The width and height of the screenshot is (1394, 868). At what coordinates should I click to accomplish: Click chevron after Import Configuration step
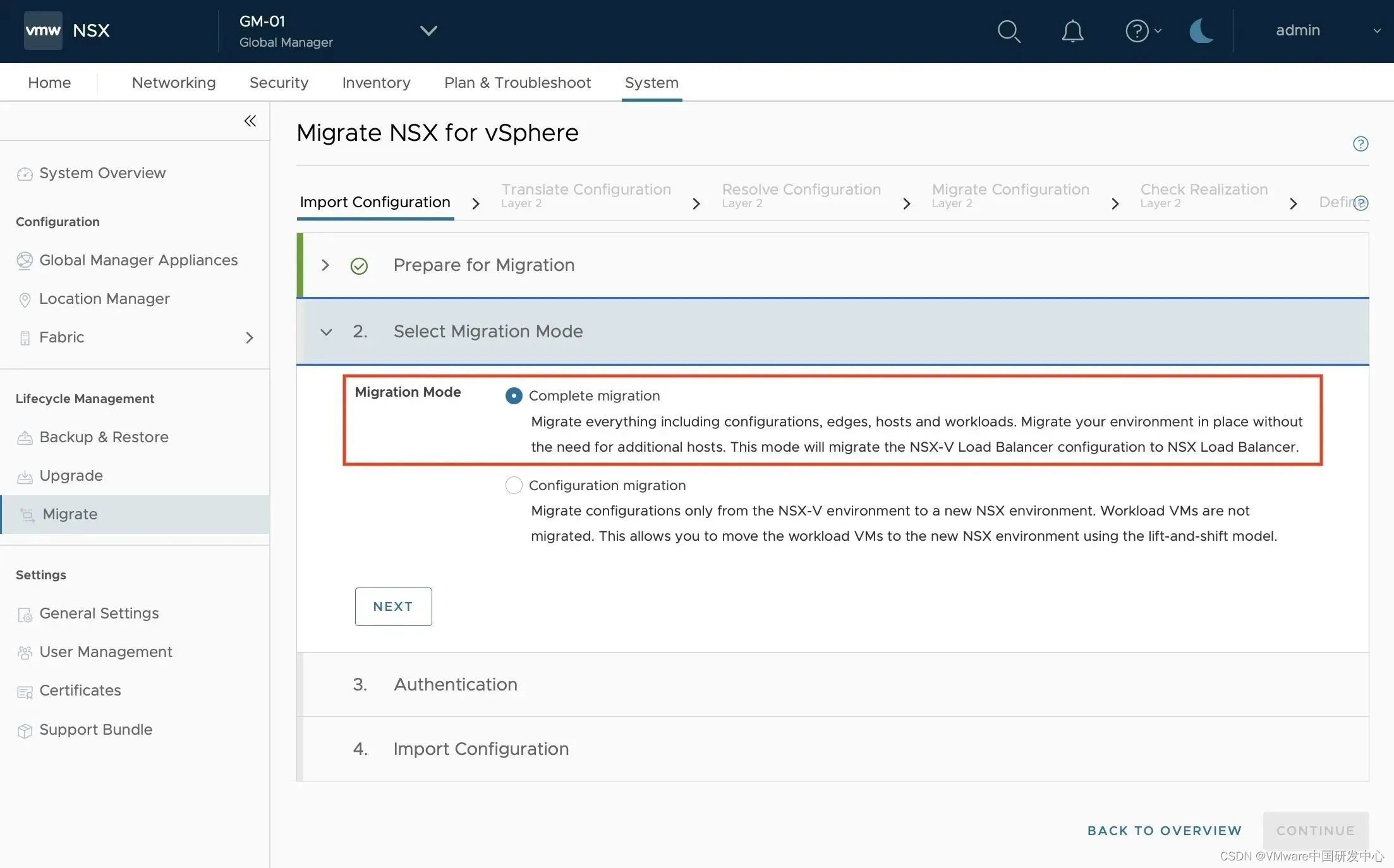(x=476, y=203)
